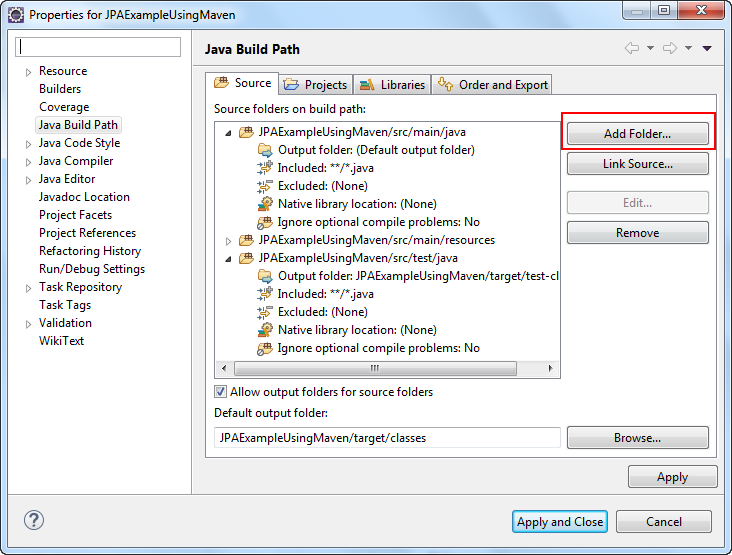
Task: Click the Remove button
Action: 638,232
